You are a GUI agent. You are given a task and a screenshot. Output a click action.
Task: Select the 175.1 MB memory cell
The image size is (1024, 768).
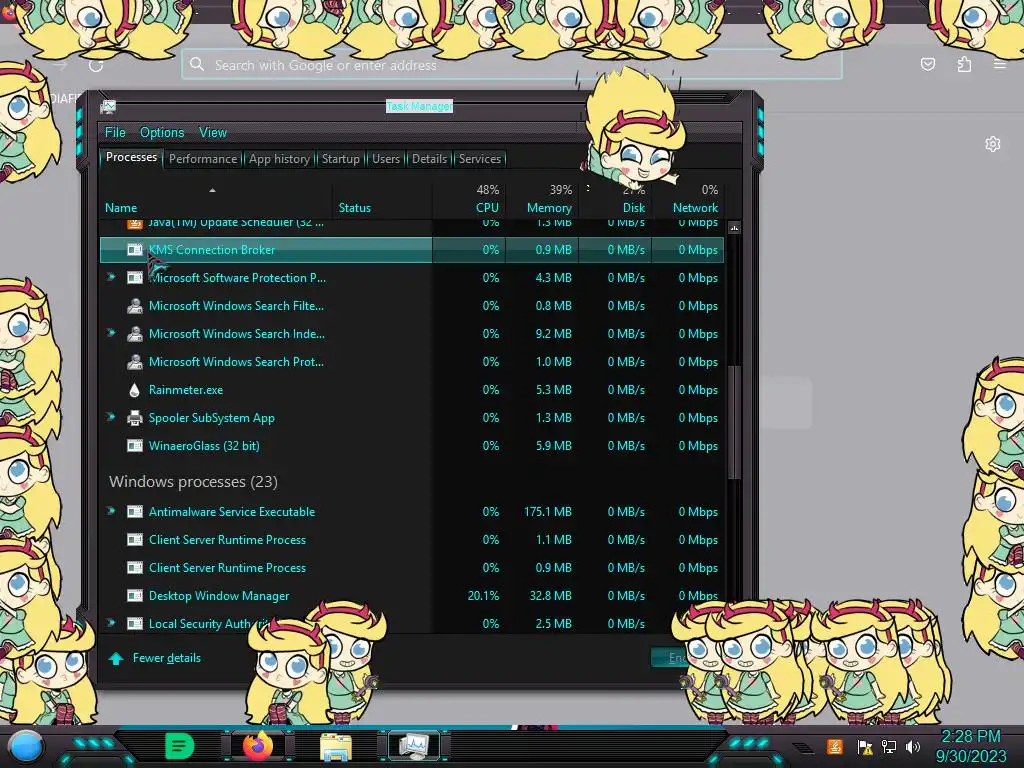(x=547, y=512)
